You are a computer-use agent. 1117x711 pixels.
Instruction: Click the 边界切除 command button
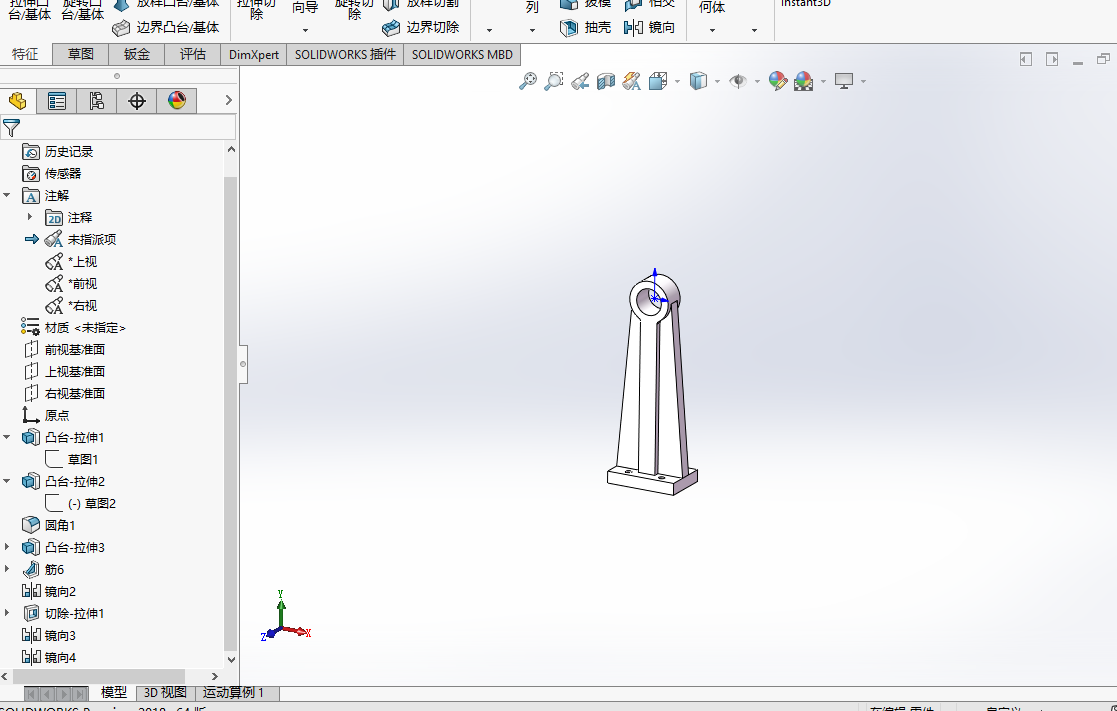point(422,28)
